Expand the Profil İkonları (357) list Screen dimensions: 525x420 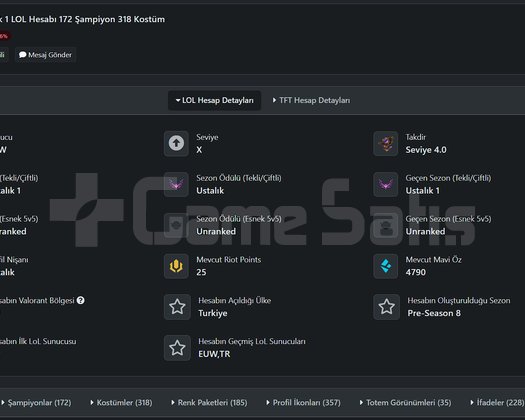click(x=303, y=403)
